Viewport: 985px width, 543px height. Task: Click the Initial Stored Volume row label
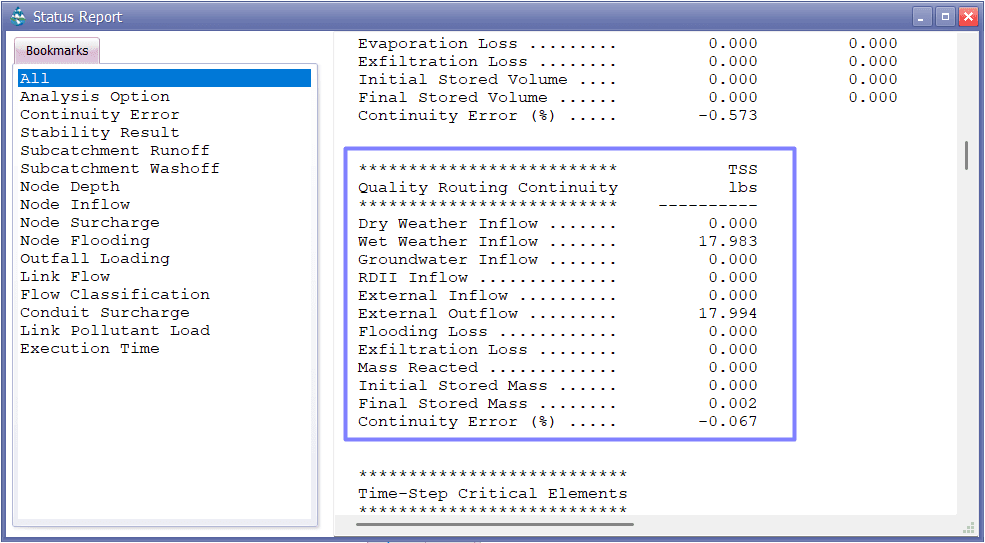point(463,80)
